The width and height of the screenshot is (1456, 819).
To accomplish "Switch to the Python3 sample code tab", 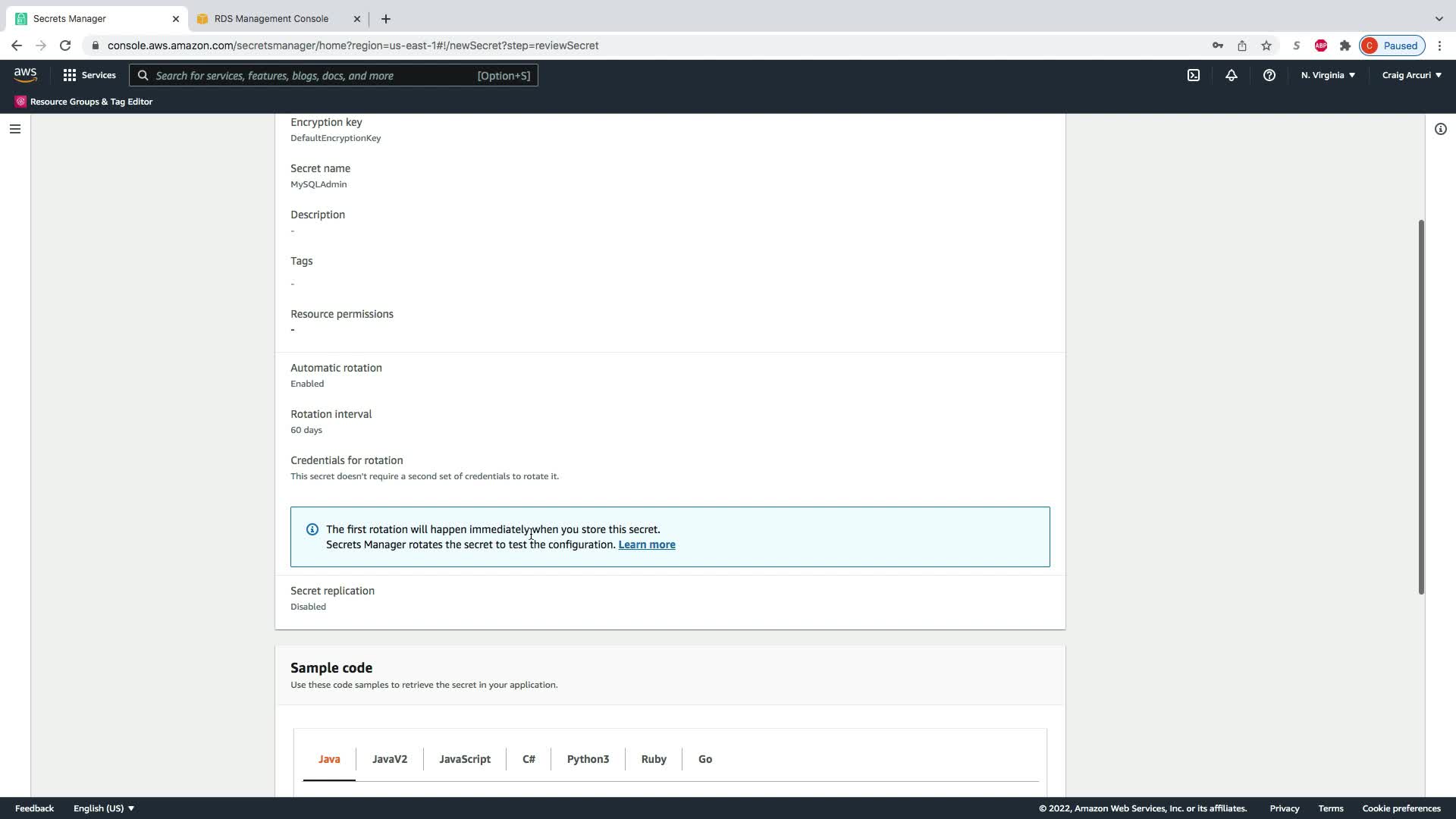I will (588, 759).
